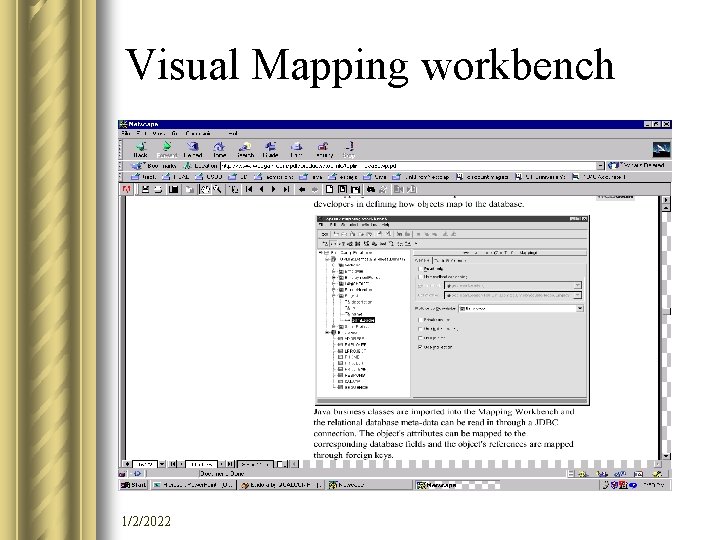This screenshot has width=720, height=540.
Task: Go to first page in Acrobat toolbar
Action: [x=249, y=189]
